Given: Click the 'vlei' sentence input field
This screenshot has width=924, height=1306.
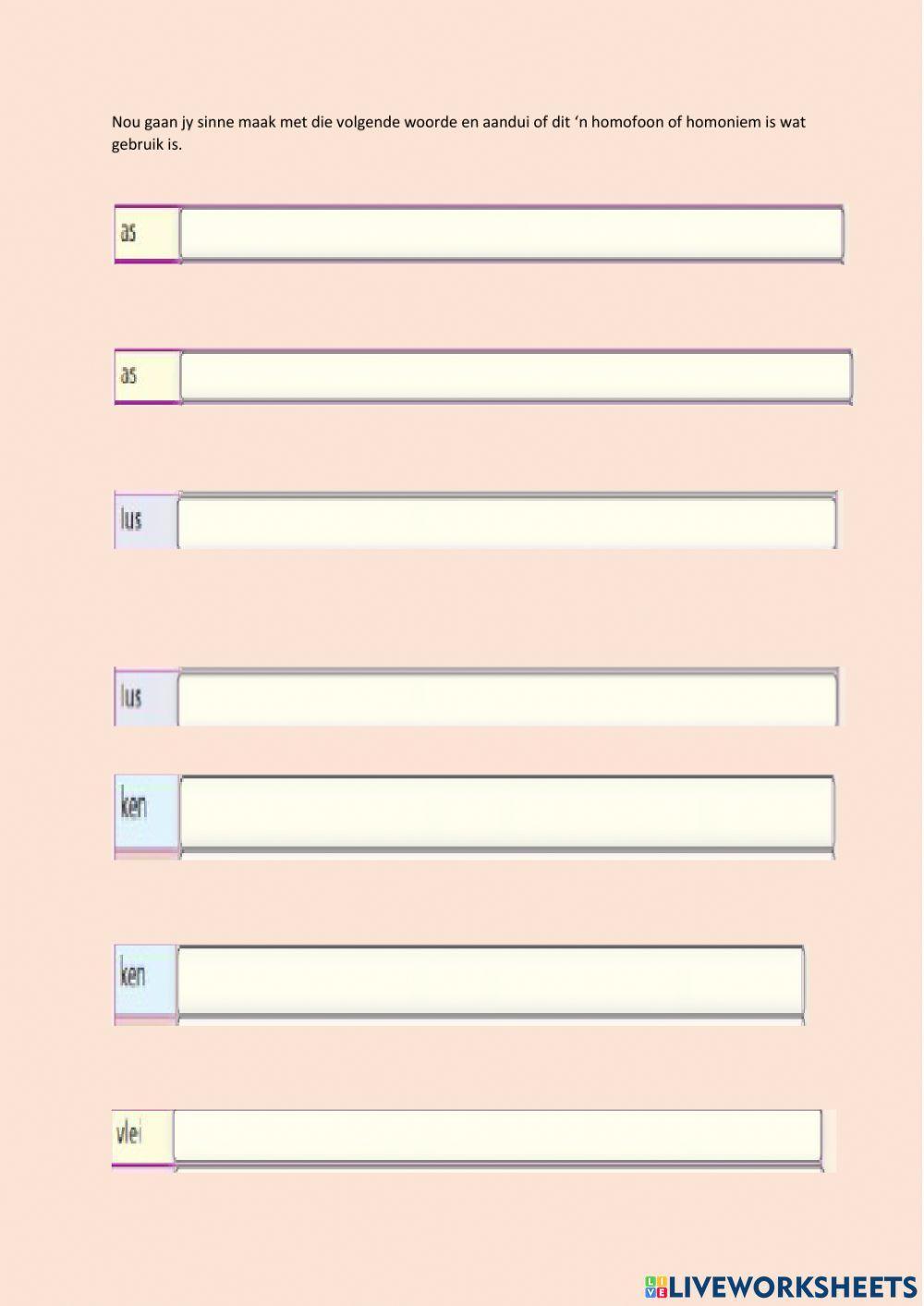Looking at the screenshot, I should pyautogui.click(x=497, y=1135).
